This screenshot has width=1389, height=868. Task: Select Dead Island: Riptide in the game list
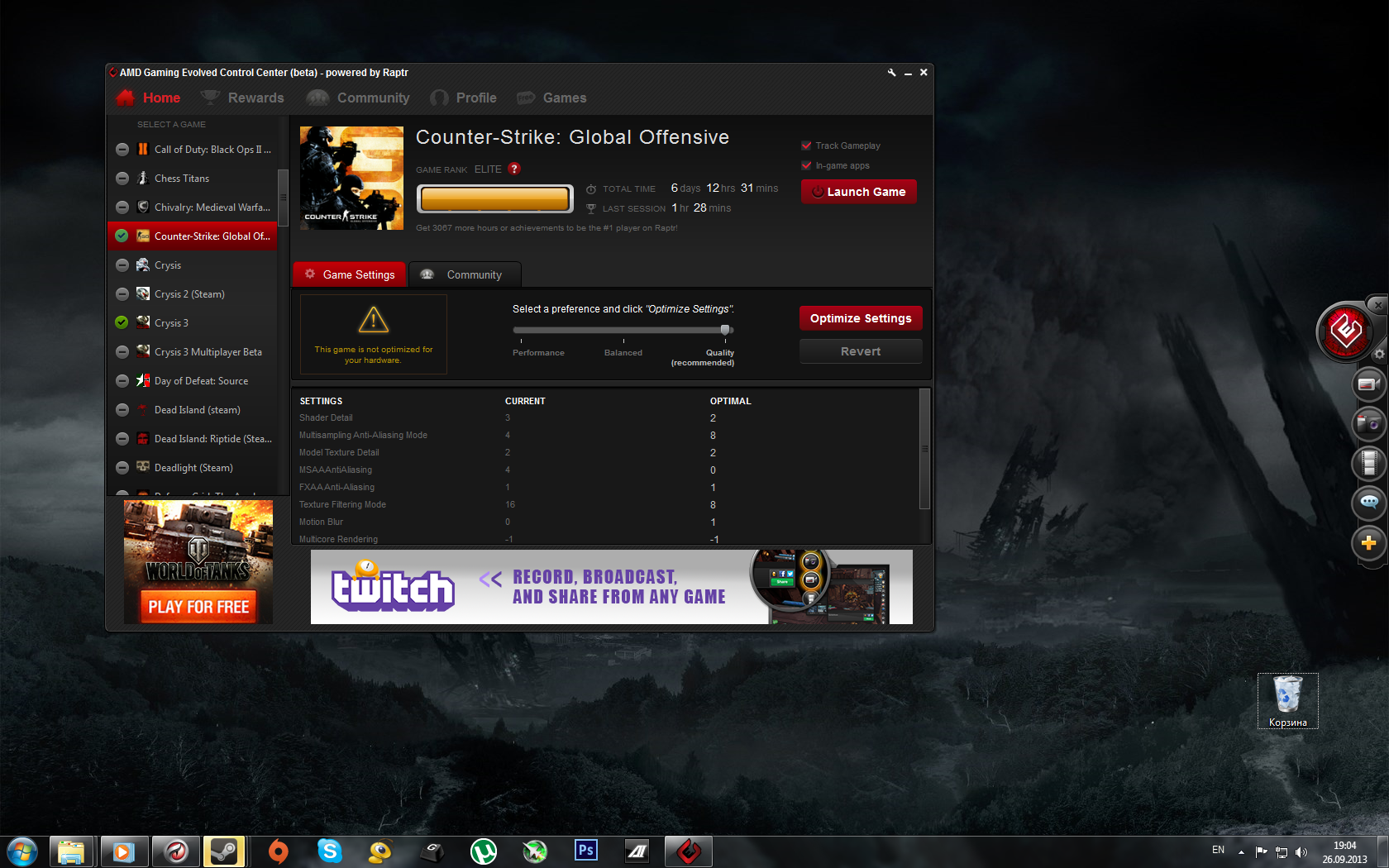pyautogui.click(x=193, y=439)
